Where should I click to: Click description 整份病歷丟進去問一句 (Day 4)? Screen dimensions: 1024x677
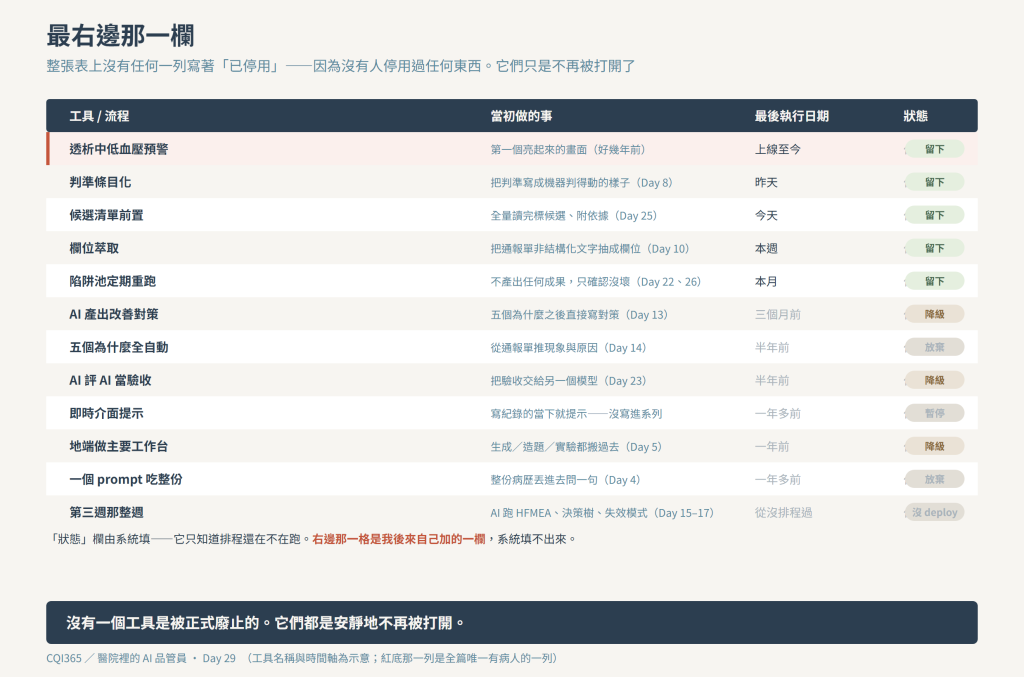coord(566,480)
